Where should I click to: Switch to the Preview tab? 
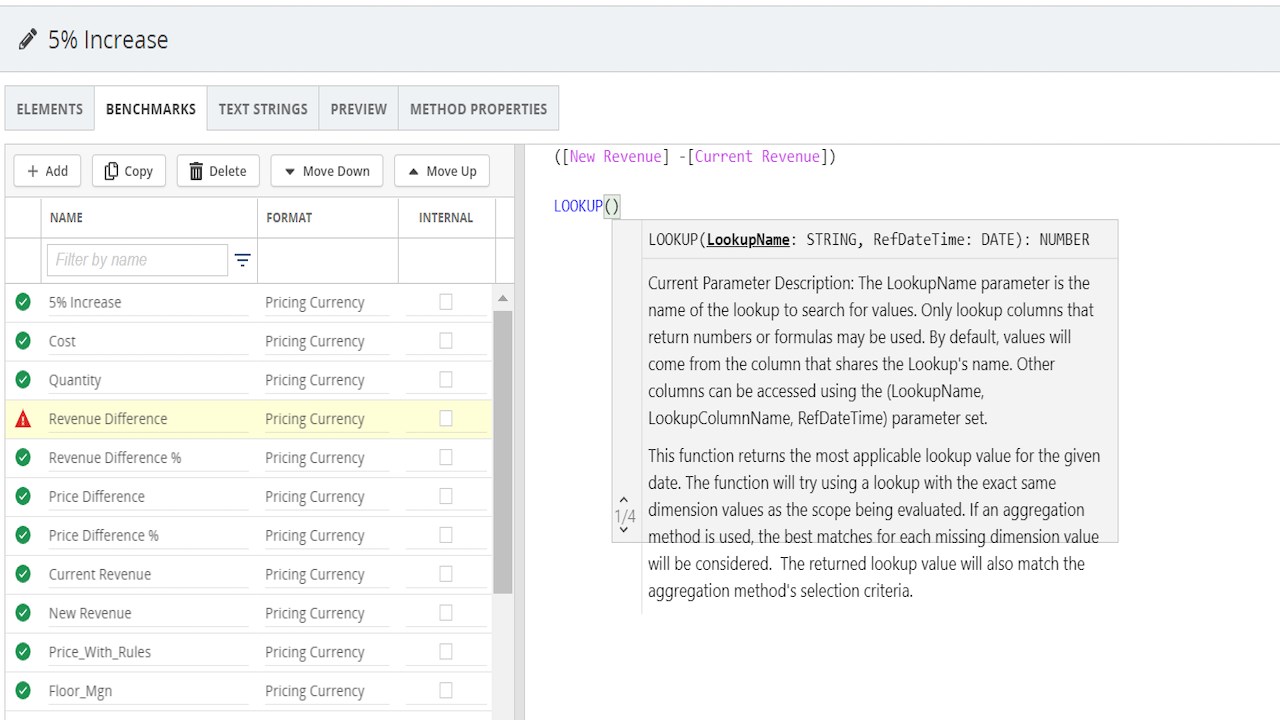click(358, 109)
